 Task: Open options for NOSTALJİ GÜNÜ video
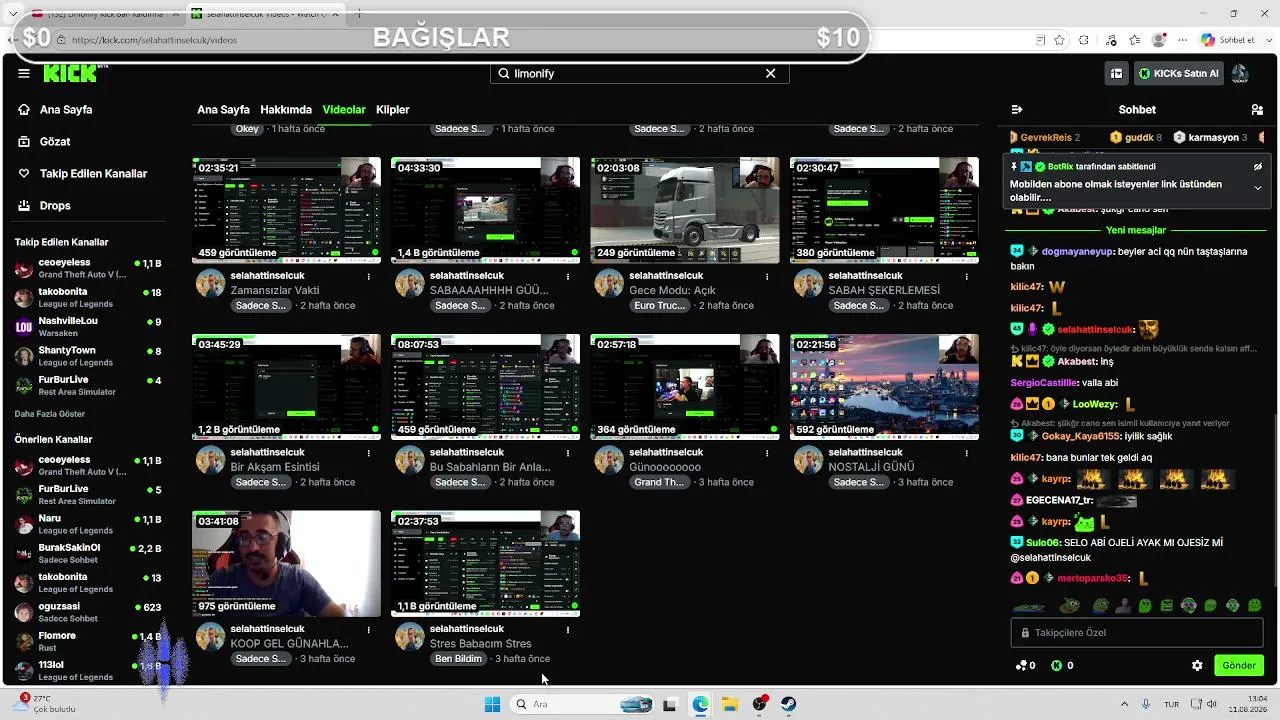coord(966,453)
